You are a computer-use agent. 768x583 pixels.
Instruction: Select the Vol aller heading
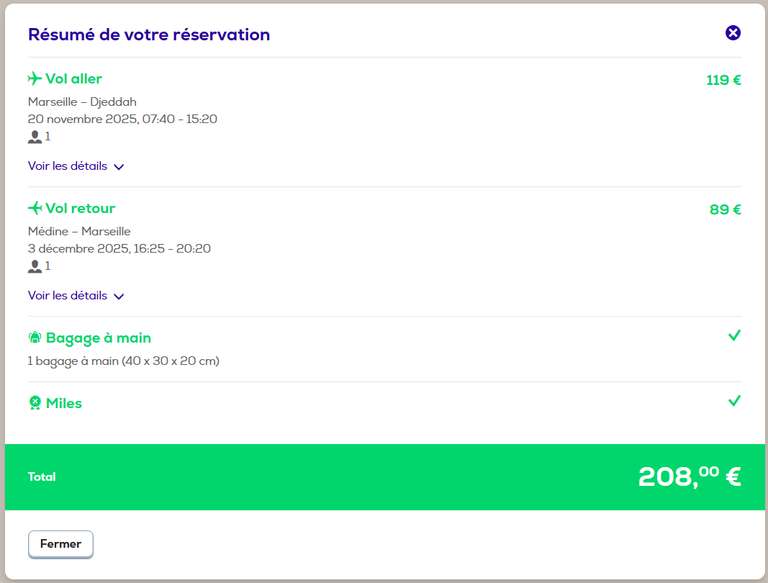pos(73,79)
